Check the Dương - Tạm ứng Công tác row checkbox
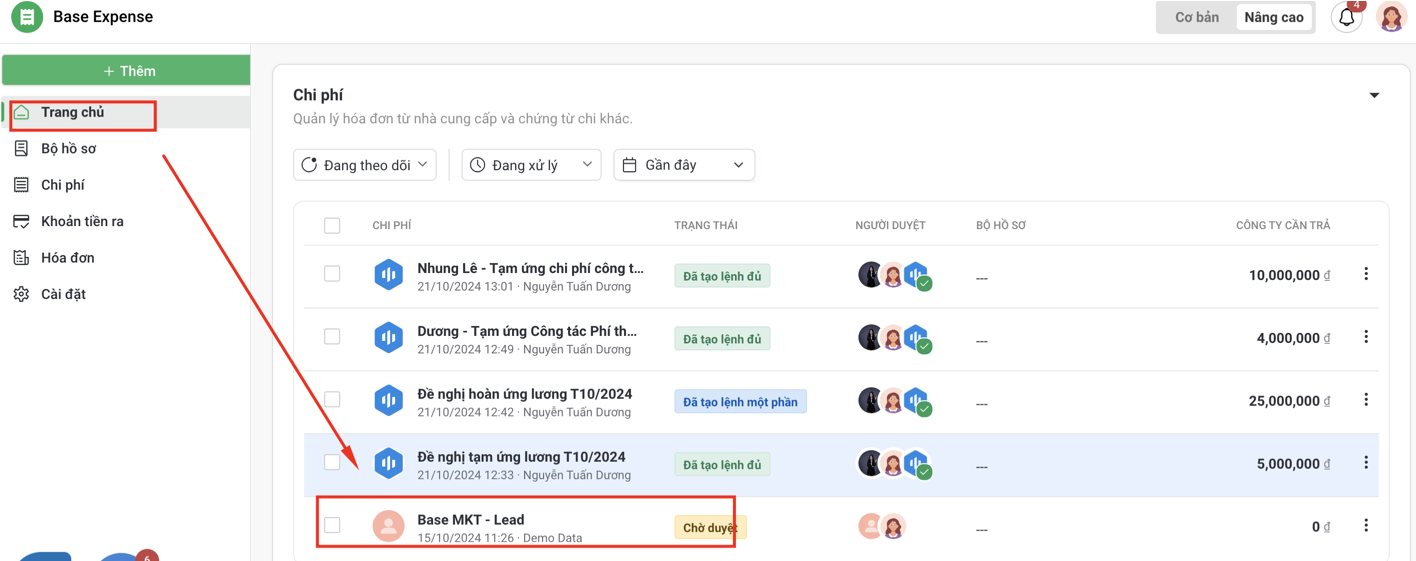 (x=332, y=337)
